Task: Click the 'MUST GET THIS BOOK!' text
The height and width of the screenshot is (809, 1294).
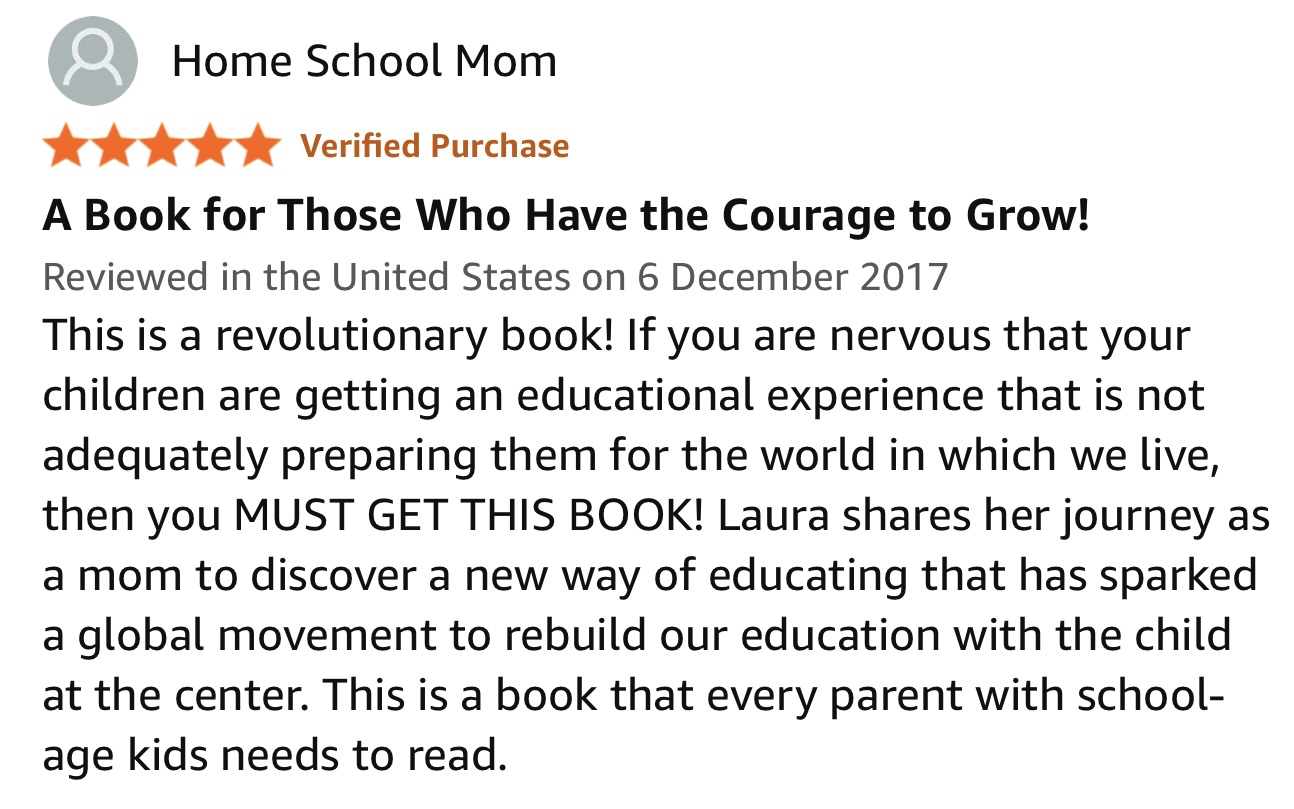Action: [469, 517]
